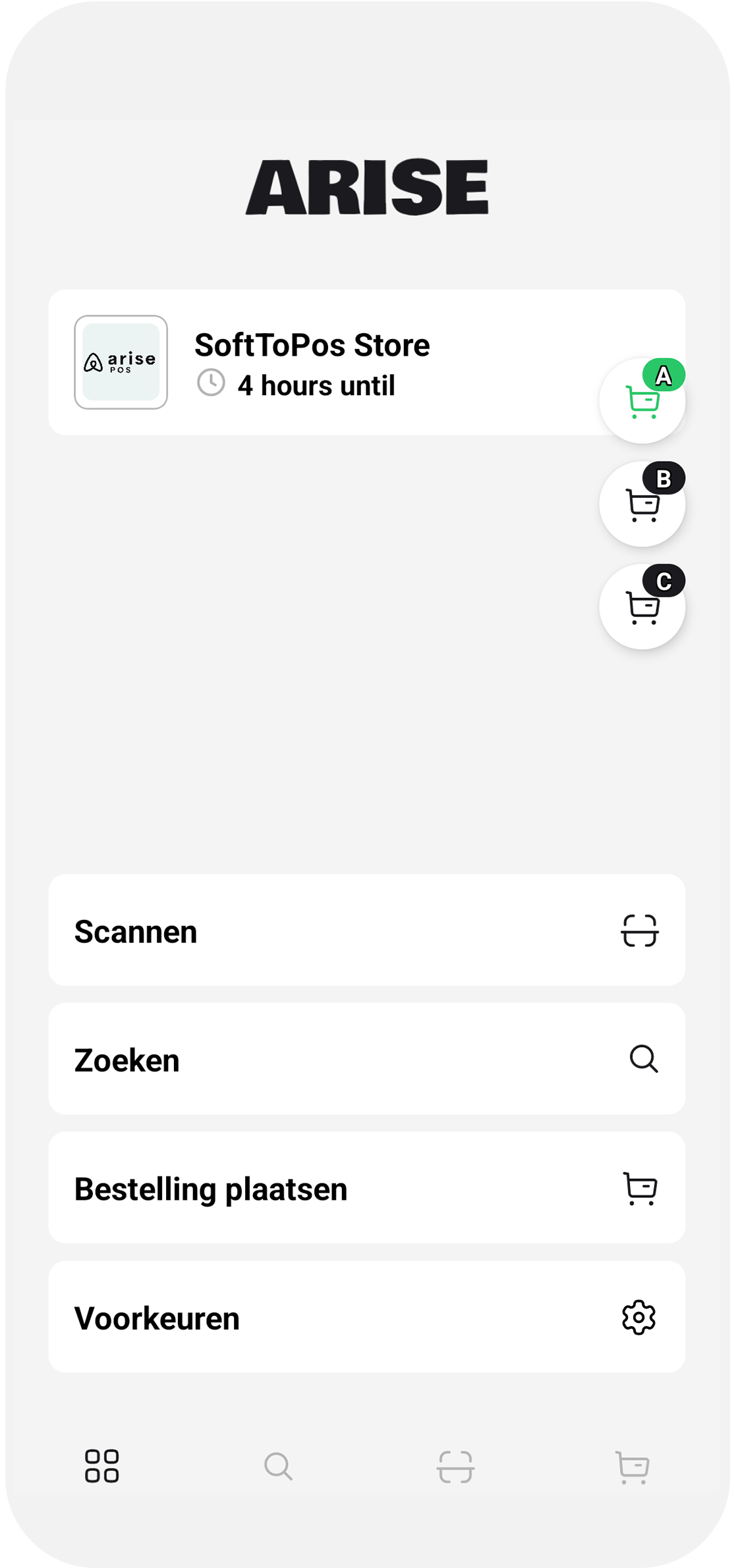This screenshot has height=1568, width=734.
Task: Click the "4 hours until" text
Action: tap(316, 385)
